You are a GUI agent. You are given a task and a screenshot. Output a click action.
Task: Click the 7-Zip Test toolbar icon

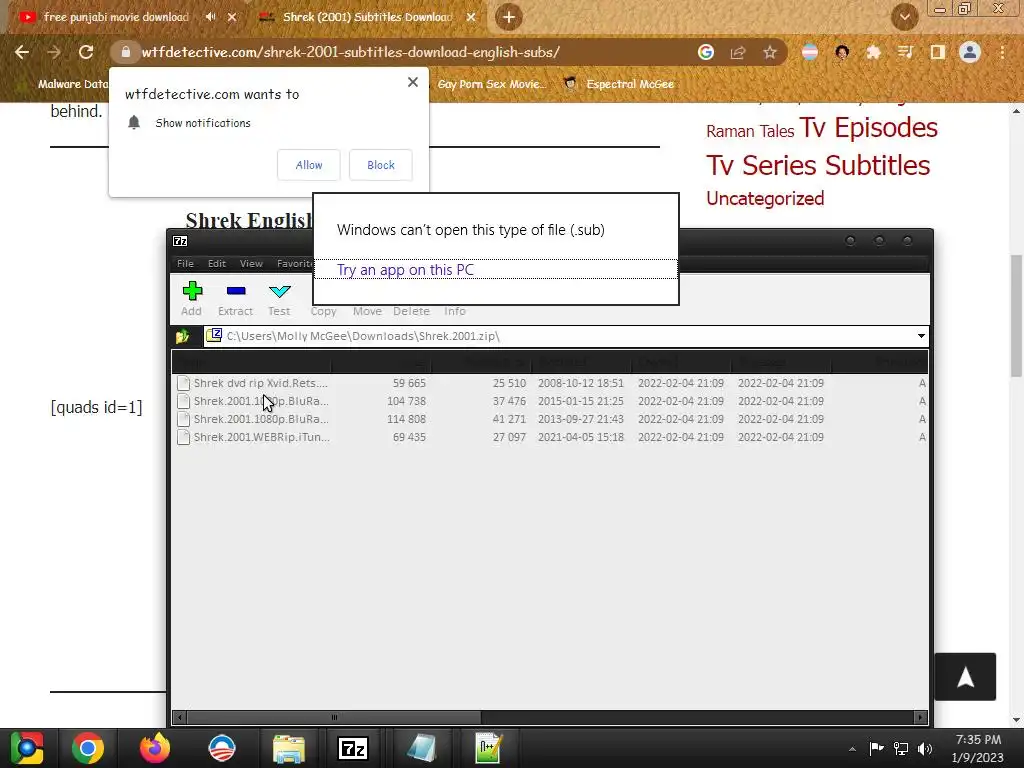[x=280, y=291]
